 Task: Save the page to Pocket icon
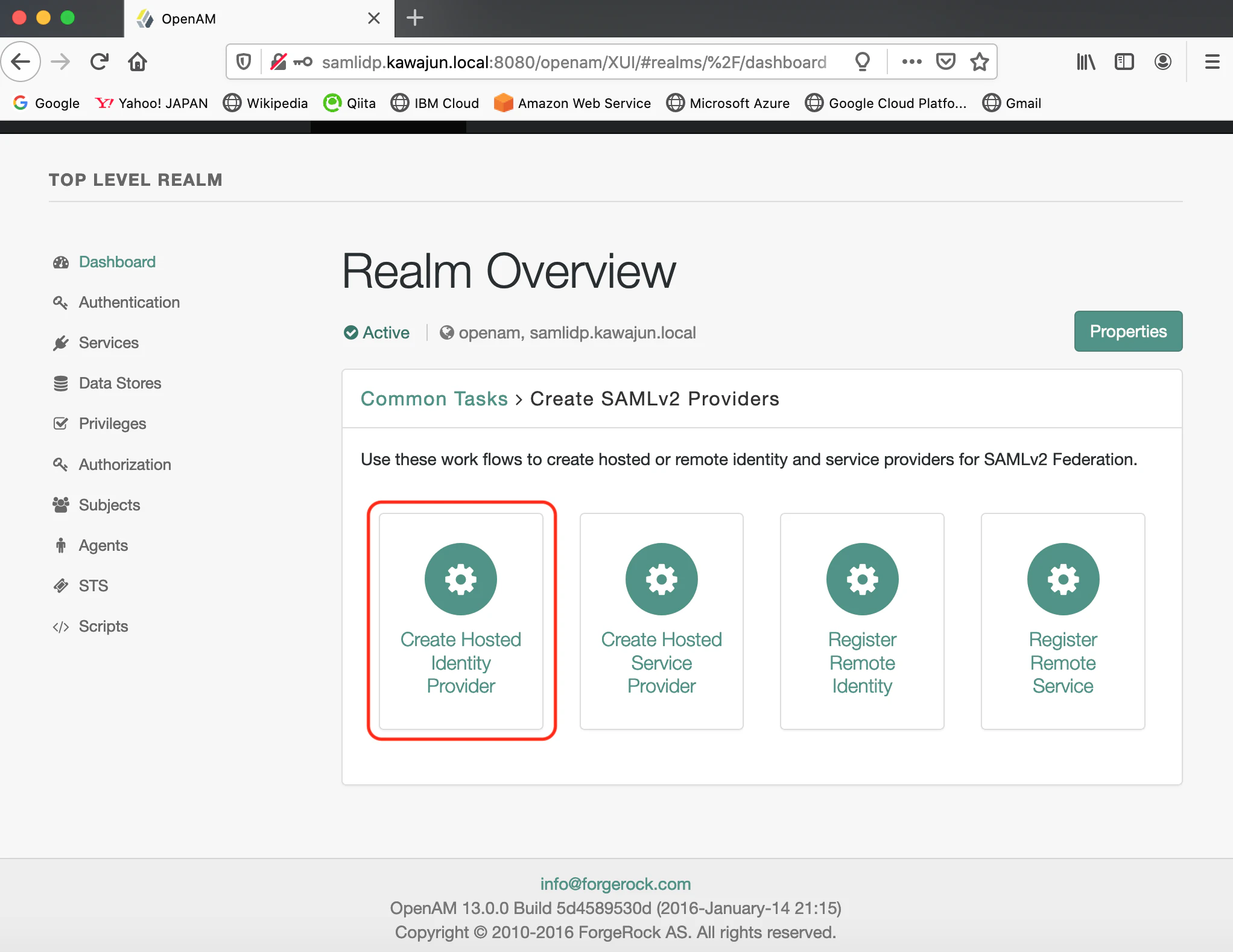click(x=945, y=62)
